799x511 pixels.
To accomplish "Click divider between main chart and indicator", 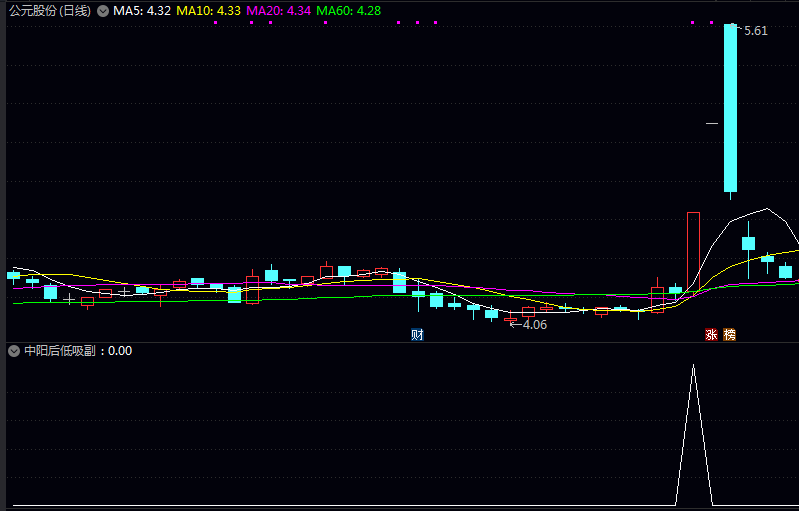I will (400, 342).
